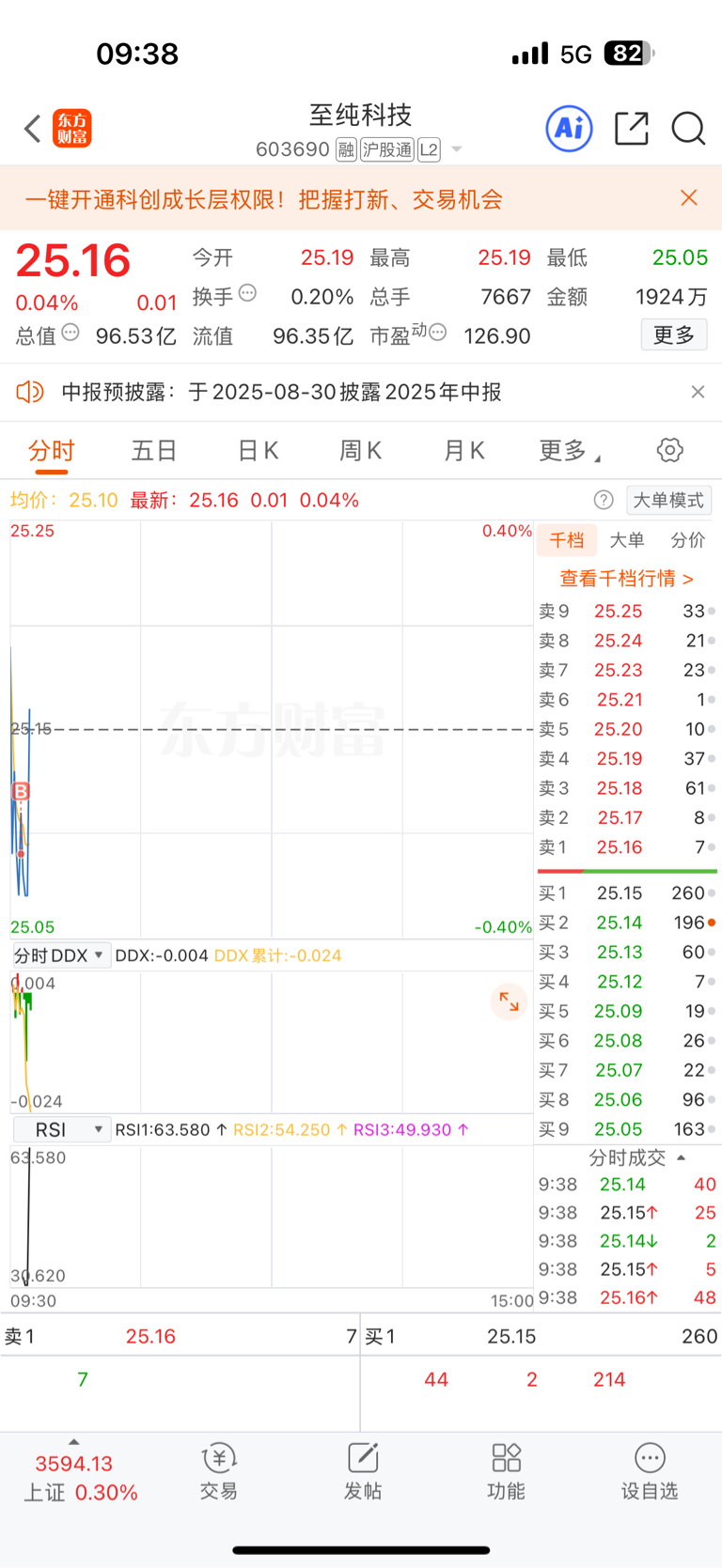This screenshot has height=1568, width=722.
Task: Tap the share export icon
Action: (632, 129)
